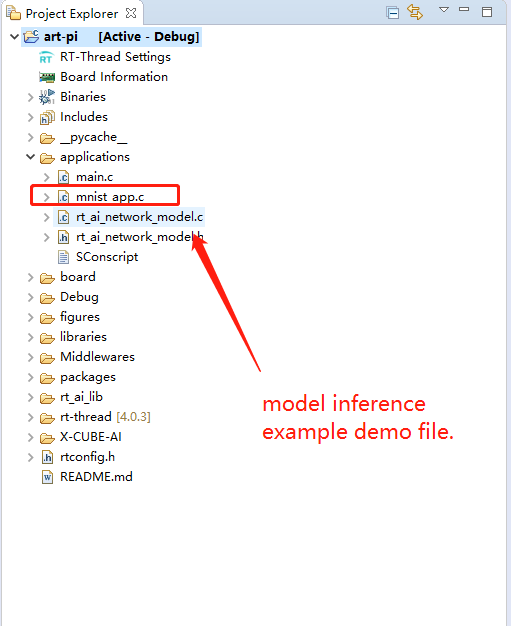
Task: Open the README.md file
Action: click(x=96, y=477)
